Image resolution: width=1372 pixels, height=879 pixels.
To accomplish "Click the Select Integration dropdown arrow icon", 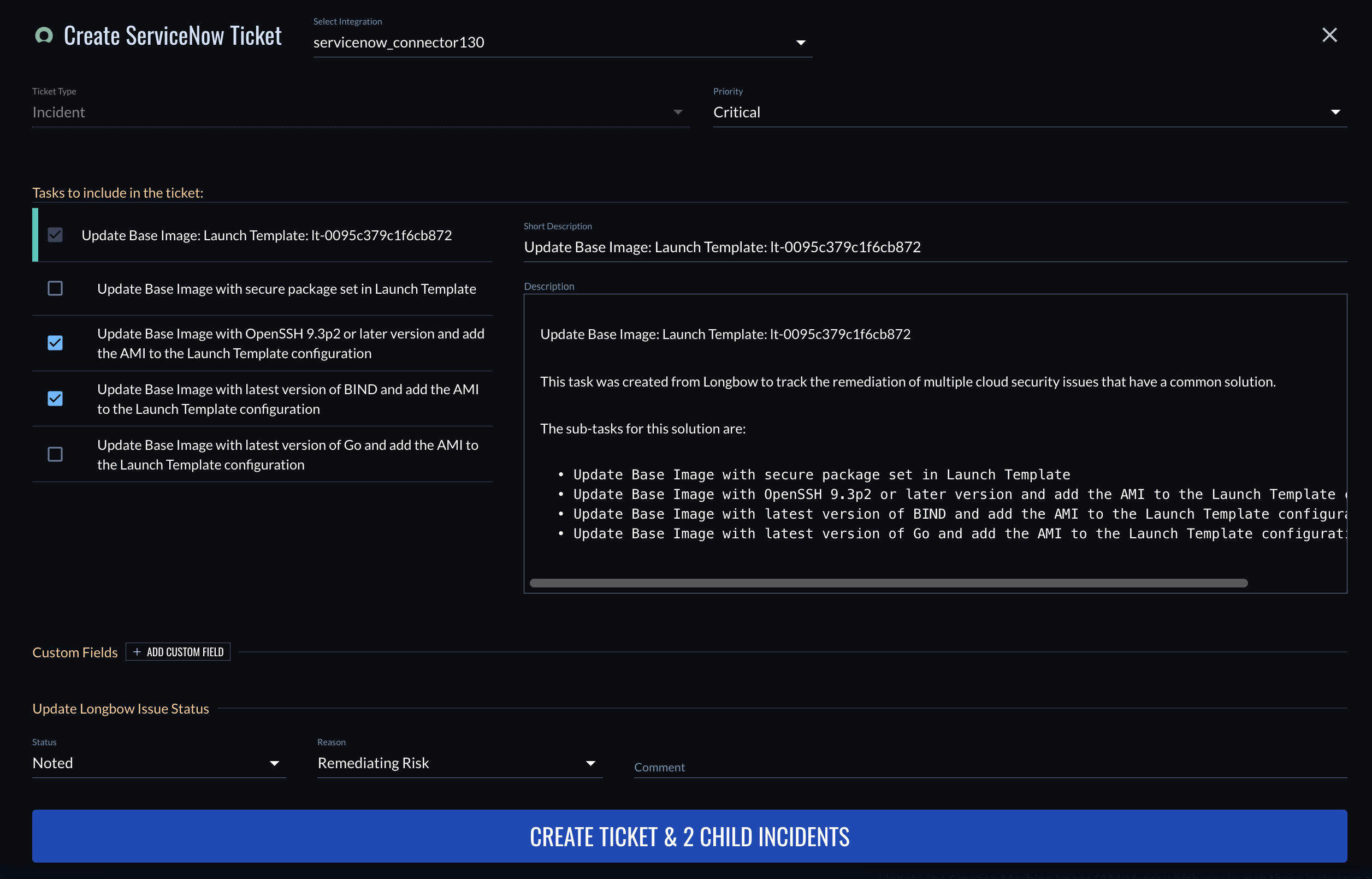I will (801, 43).
